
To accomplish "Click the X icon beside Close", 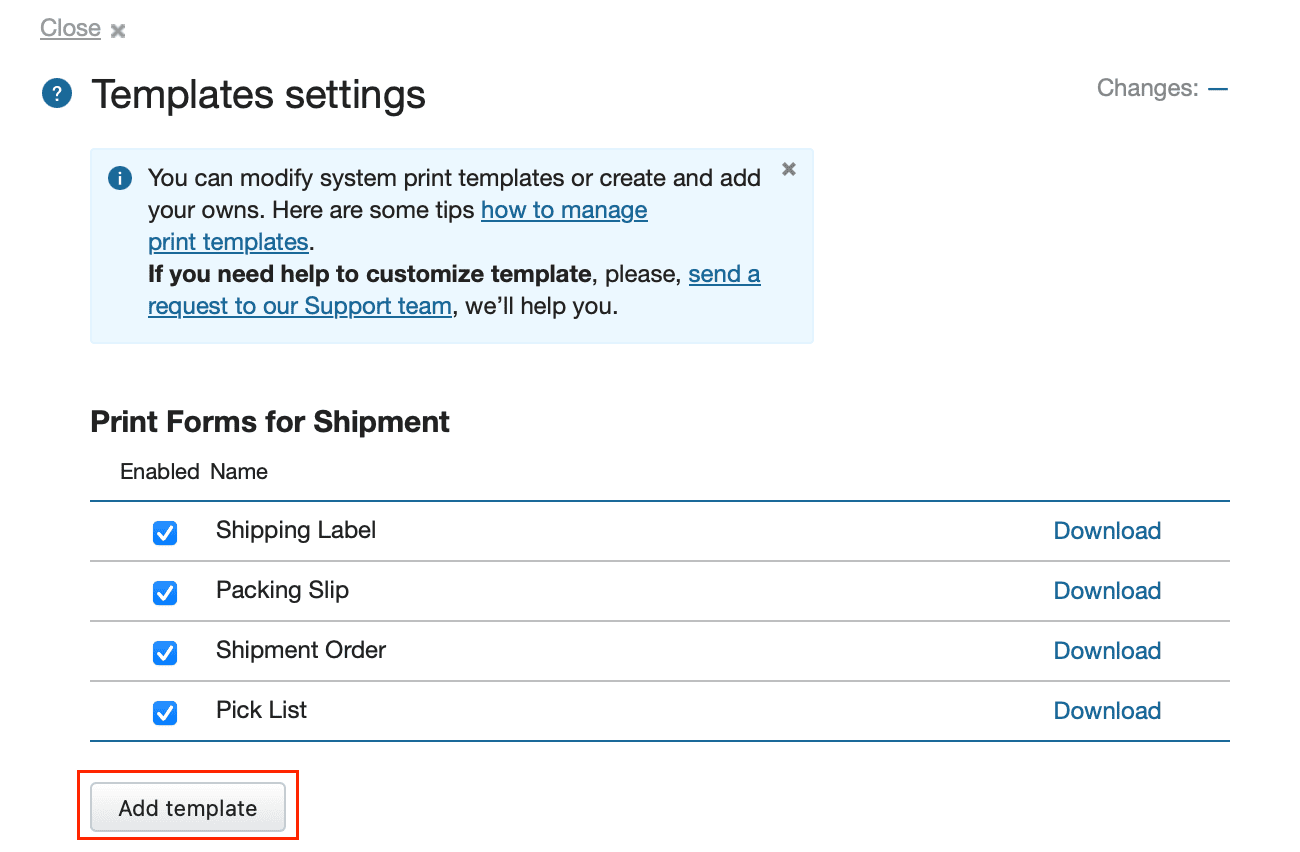I will click(118, 31).
